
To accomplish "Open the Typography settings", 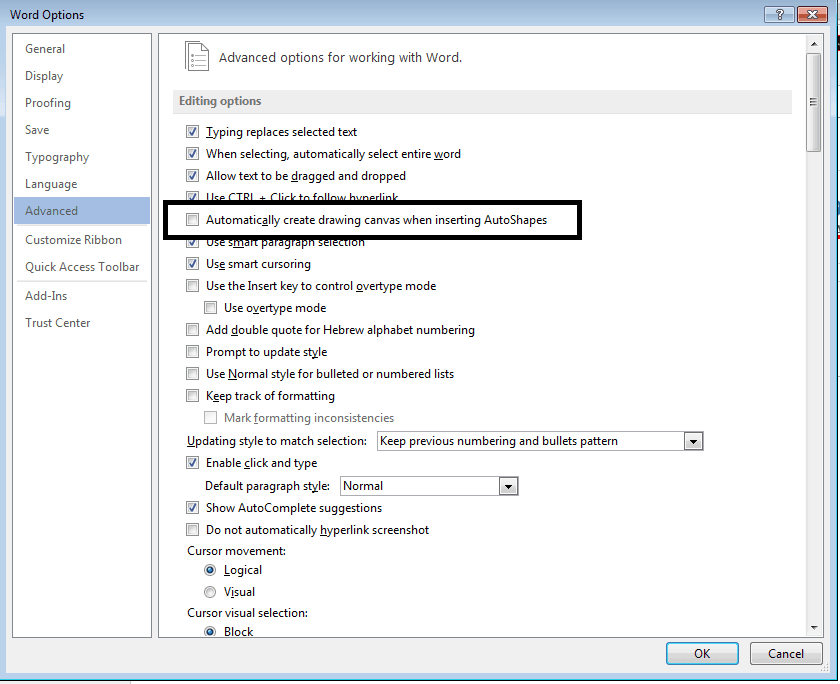I will (x=57, y=156).
